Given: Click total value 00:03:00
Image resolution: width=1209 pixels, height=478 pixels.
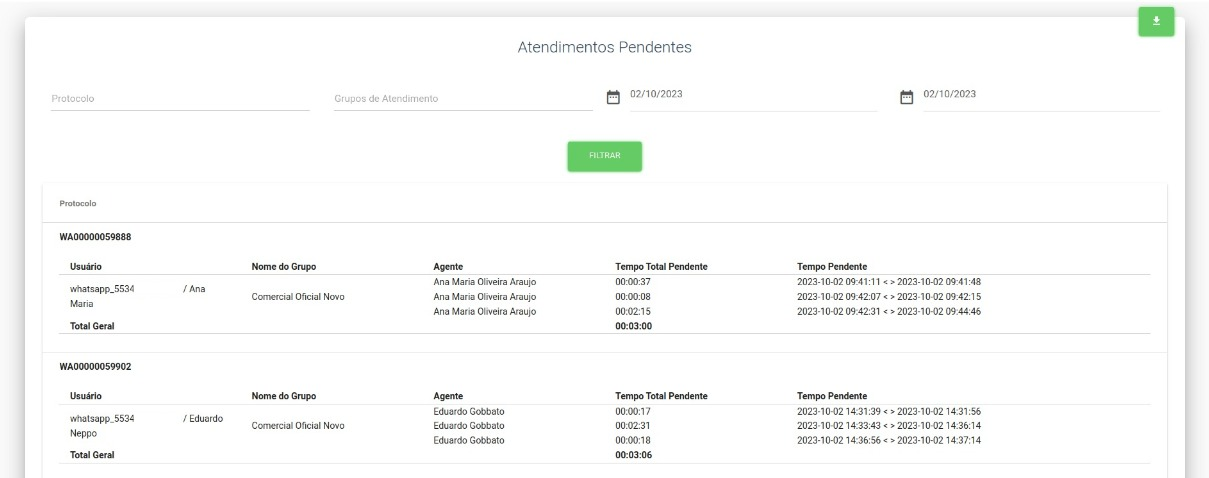Looking at the screenshot, I should pyautogui.click(x=633, y=326).
